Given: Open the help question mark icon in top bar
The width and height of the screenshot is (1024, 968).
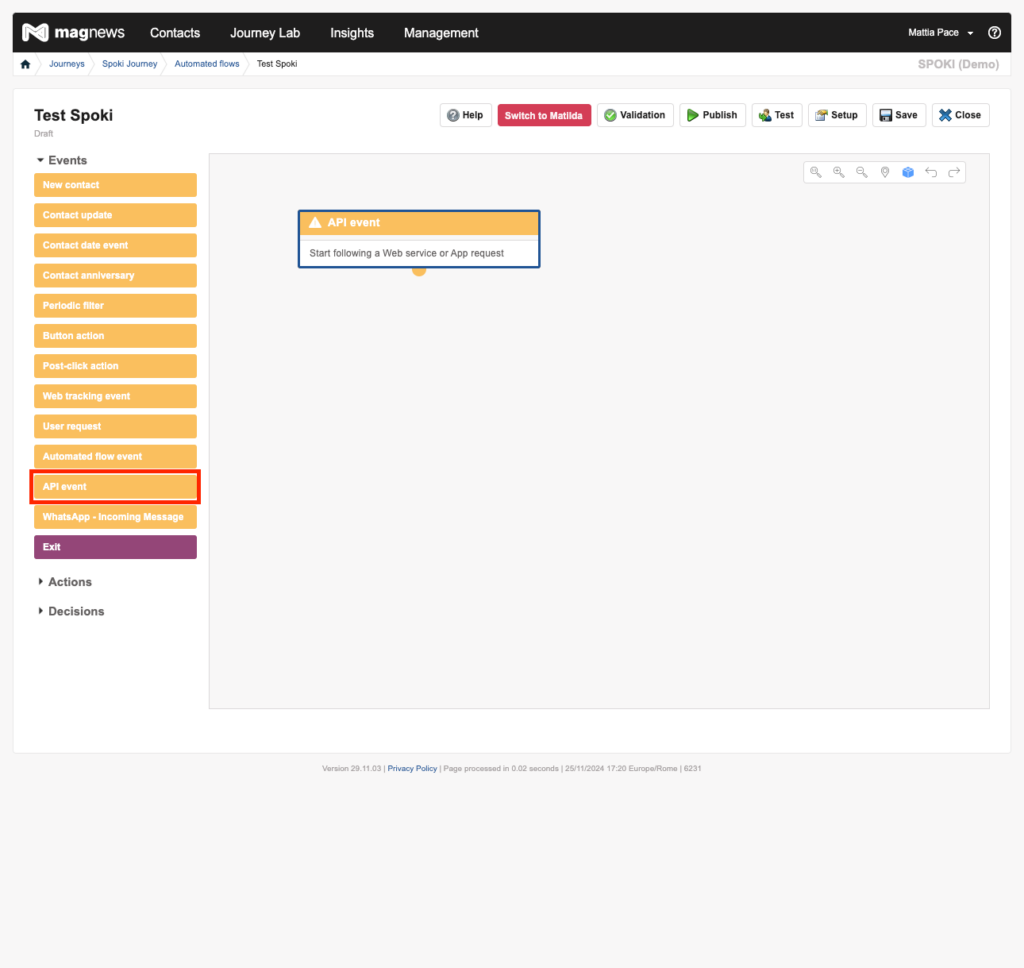Looking at the screenshot, I should coord(994,33).
